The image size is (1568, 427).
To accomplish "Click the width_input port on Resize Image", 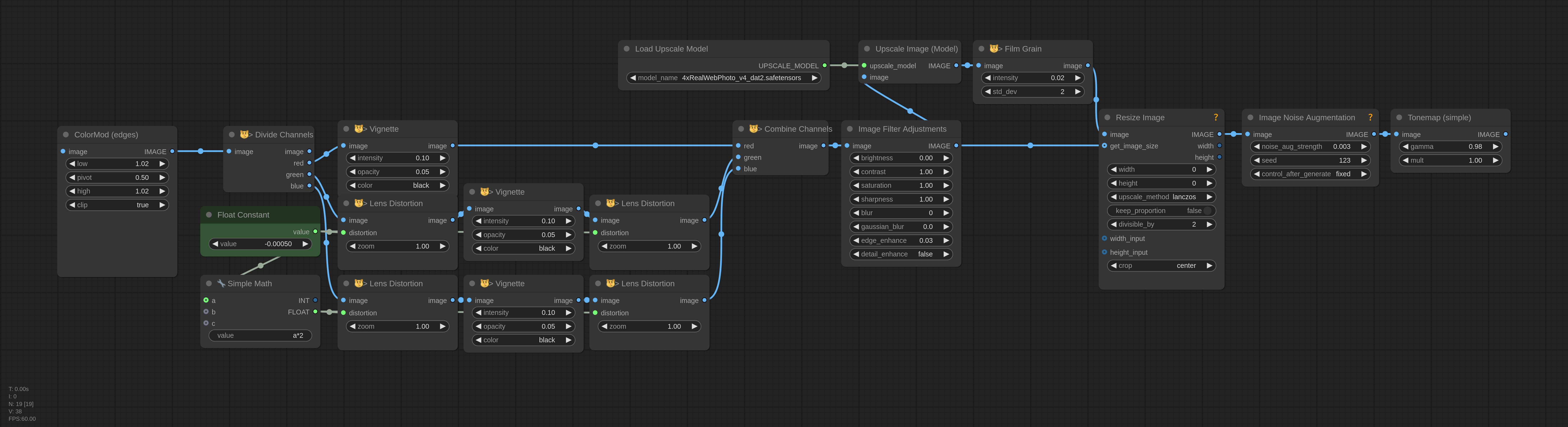I will click(1104, 238).
